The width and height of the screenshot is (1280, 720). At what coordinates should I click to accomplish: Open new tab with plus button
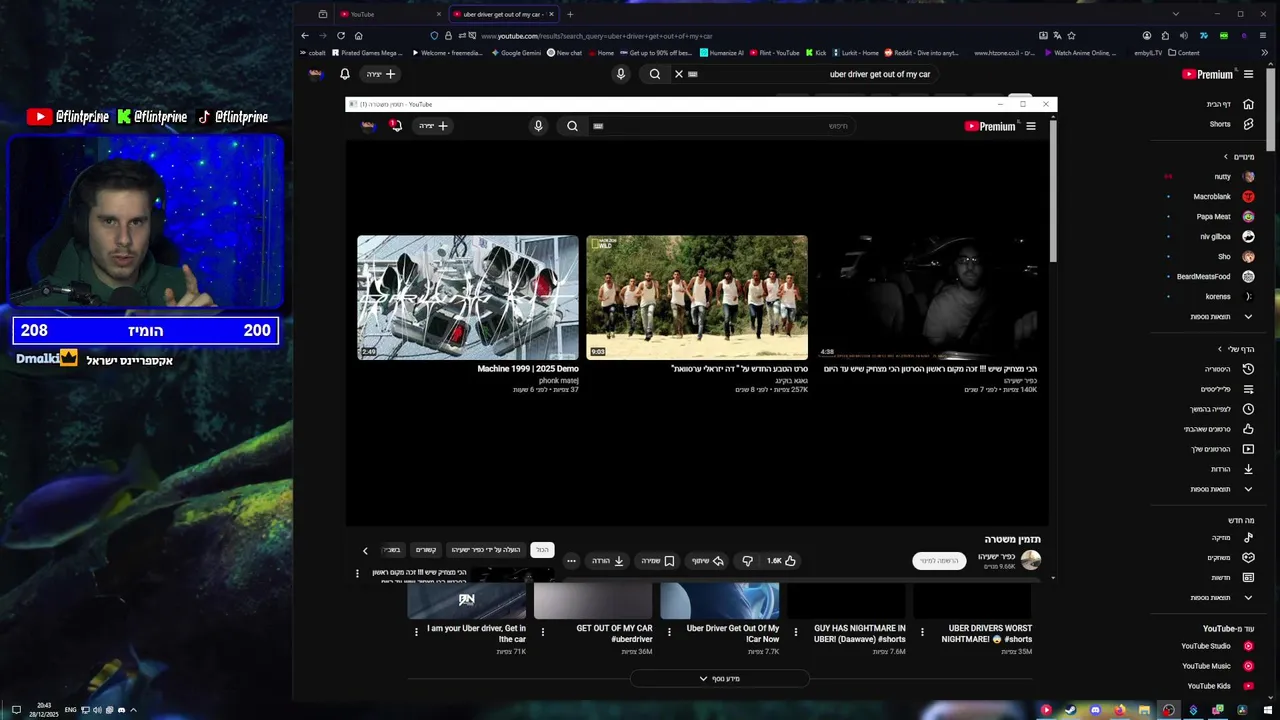[x=570, y=14]
